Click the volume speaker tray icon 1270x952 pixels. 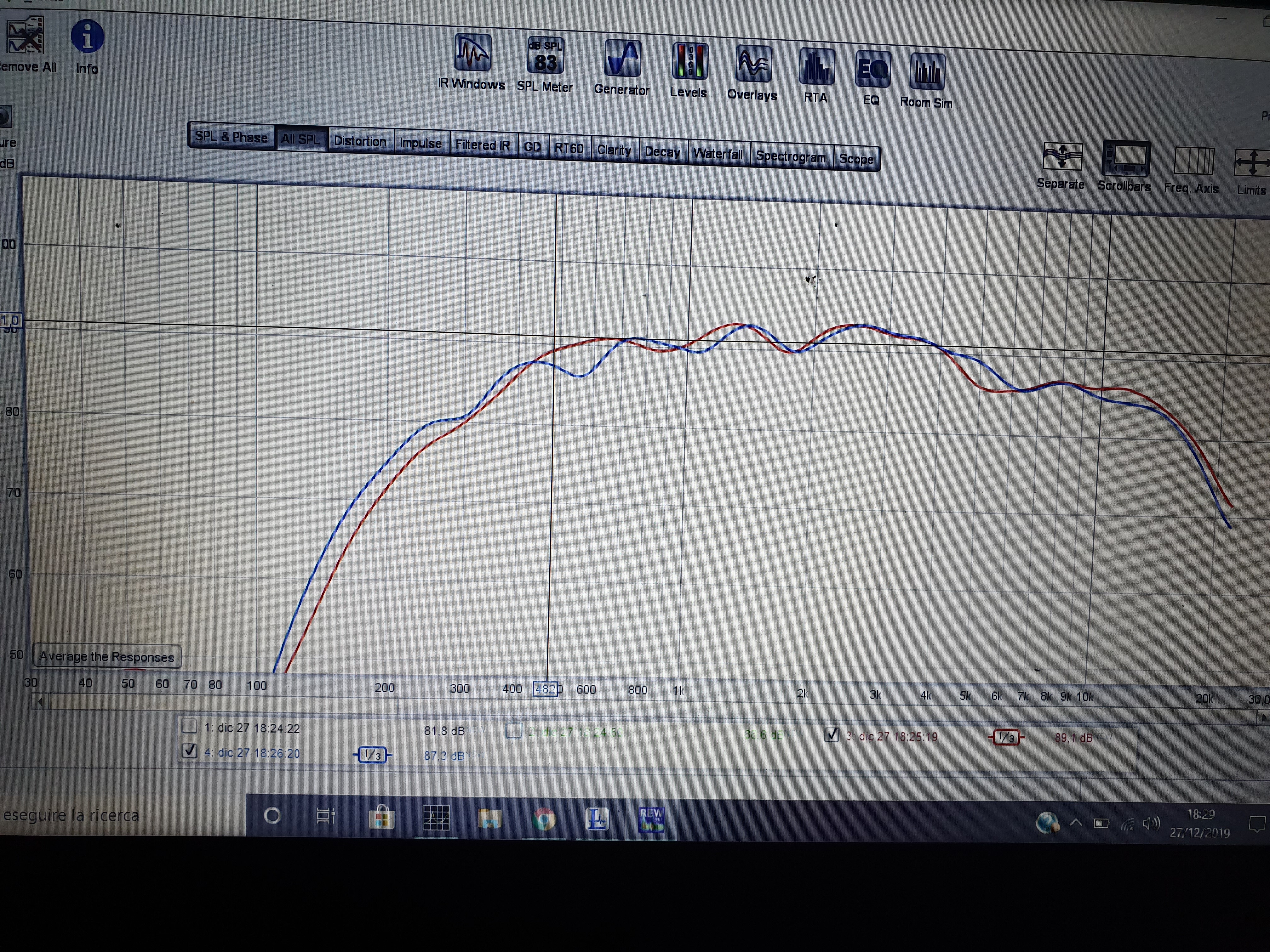(x=1151, y=824)
